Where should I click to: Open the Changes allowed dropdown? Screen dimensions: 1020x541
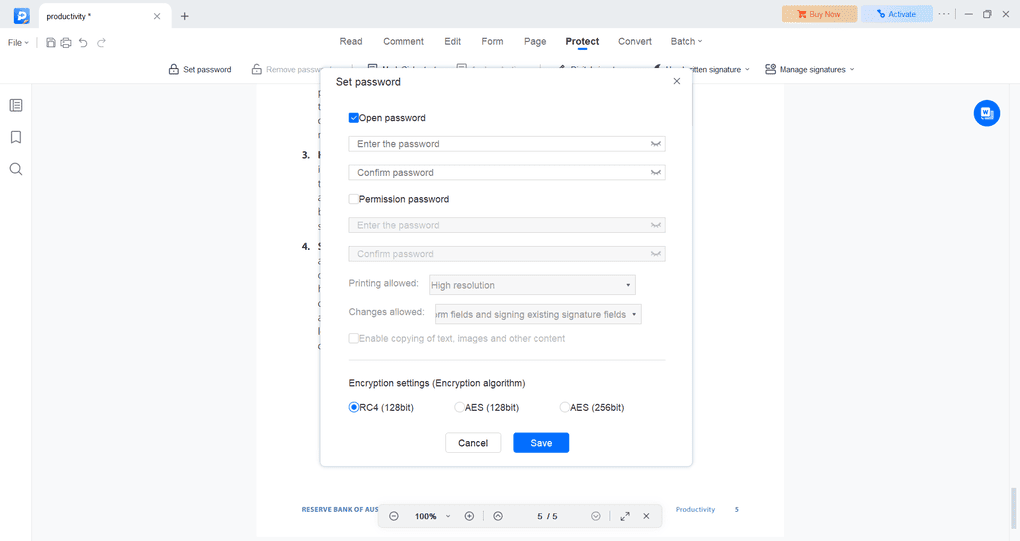(538, 314)
